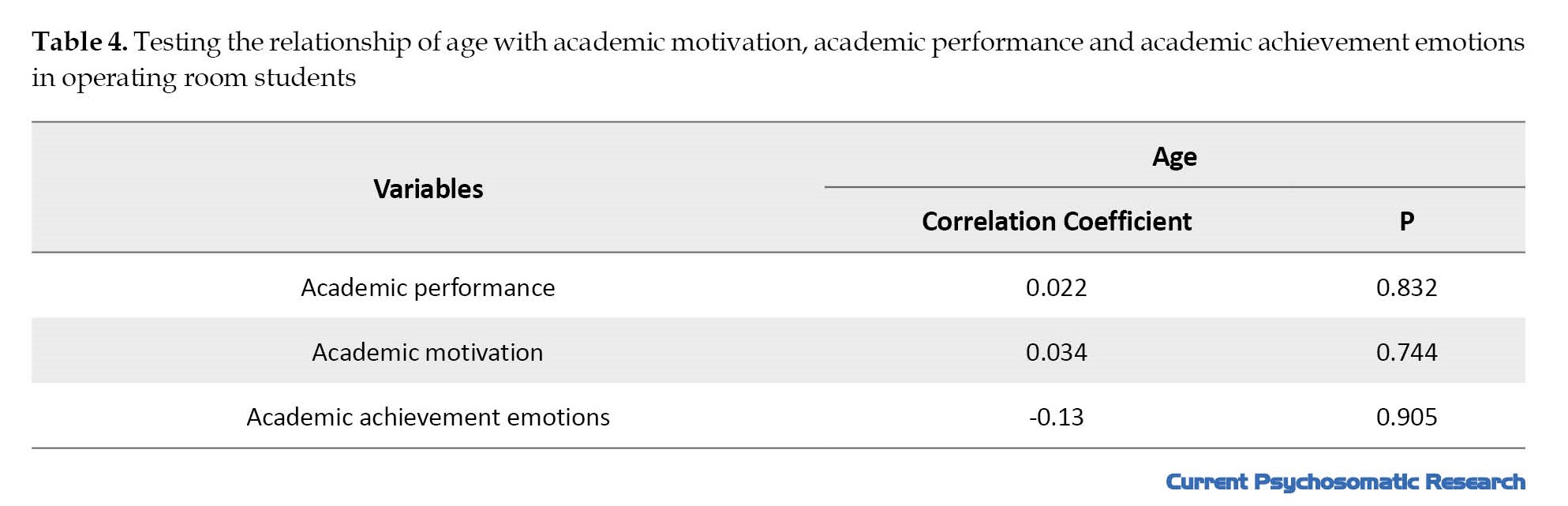Click the P column header

1406,221
